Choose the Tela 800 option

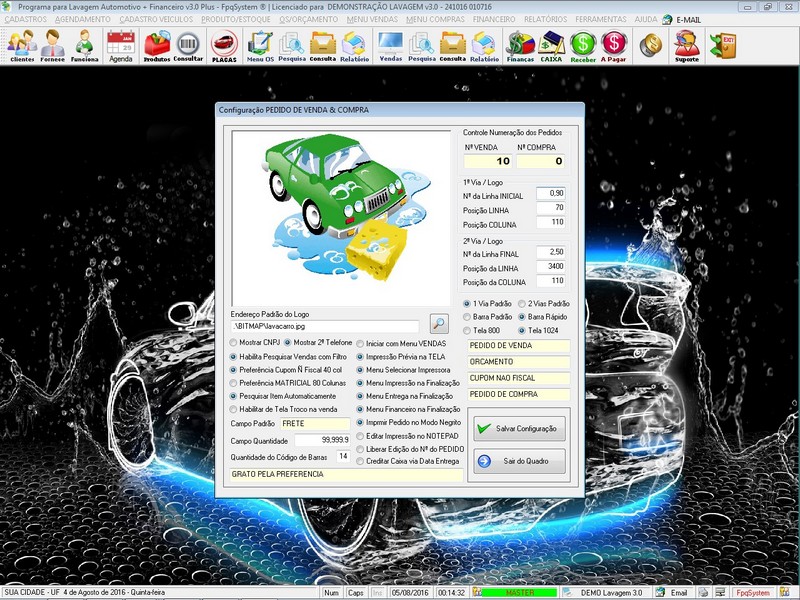467,329
